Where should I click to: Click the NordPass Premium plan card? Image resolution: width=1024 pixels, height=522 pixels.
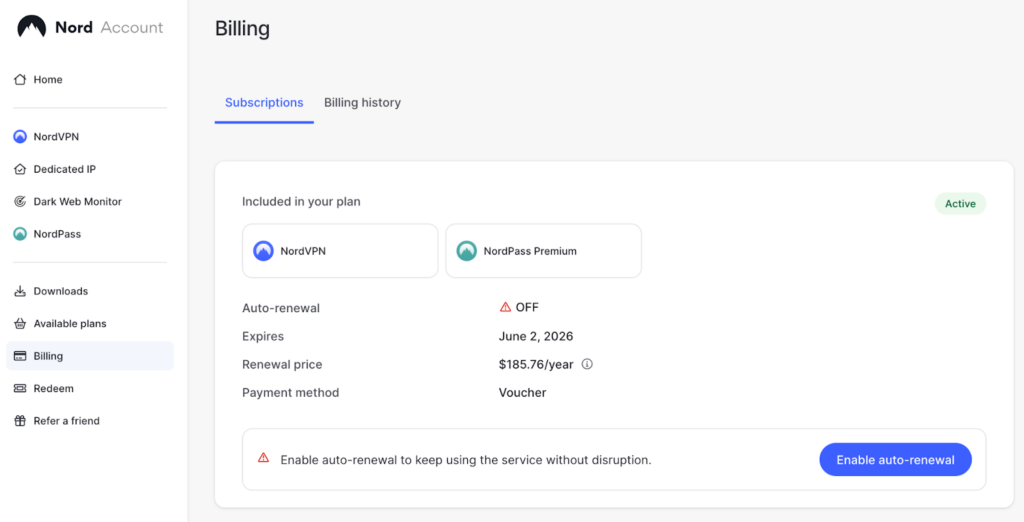pyautogui.click(x=543, y=251)
